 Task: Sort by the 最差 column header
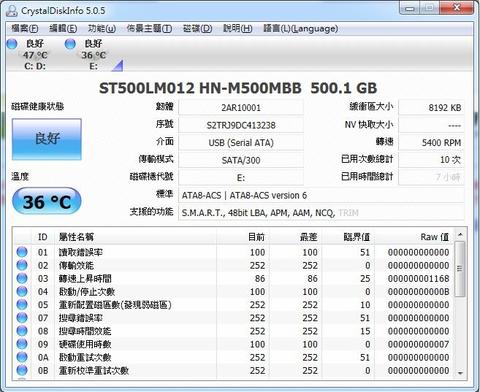[x=295, y=237]
